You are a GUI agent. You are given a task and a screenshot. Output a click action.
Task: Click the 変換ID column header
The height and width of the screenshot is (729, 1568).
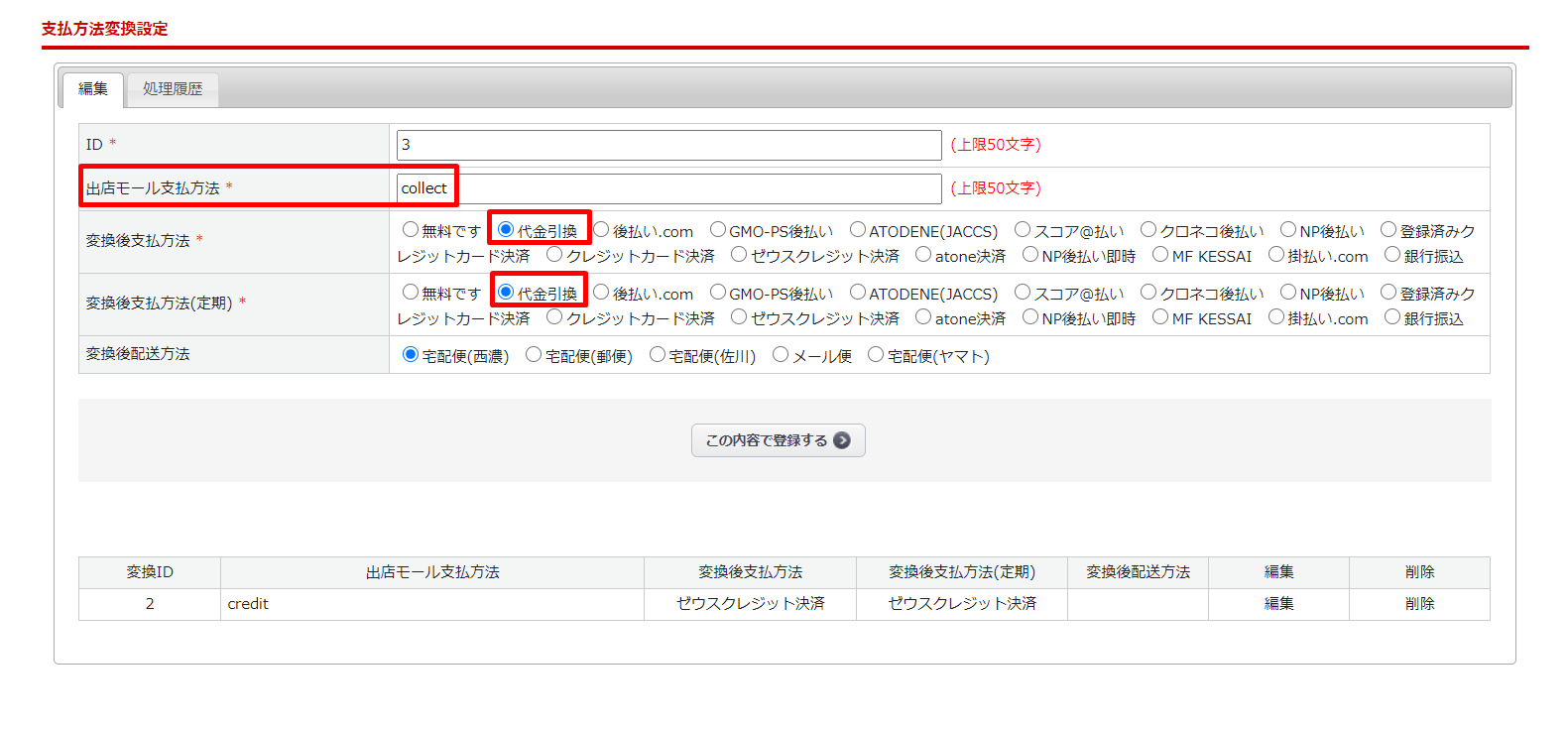point(150,572)
